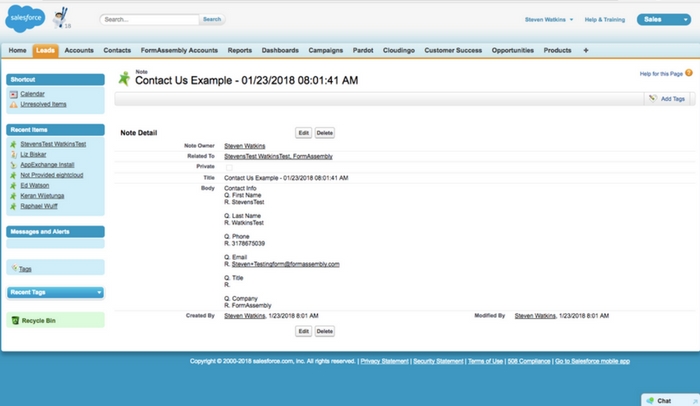Open Steven Watkins Note Owner link
700x406 pixels.
click(245, 146)
